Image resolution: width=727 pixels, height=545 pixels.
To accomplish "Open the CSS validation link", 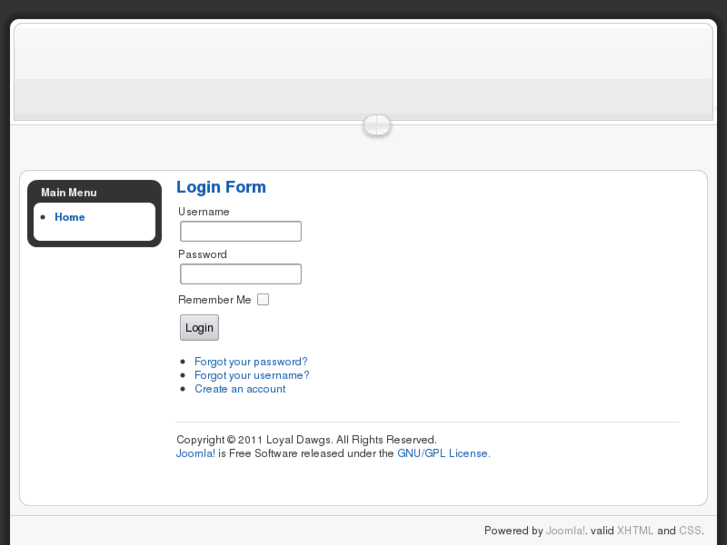I will coord(690,531).
